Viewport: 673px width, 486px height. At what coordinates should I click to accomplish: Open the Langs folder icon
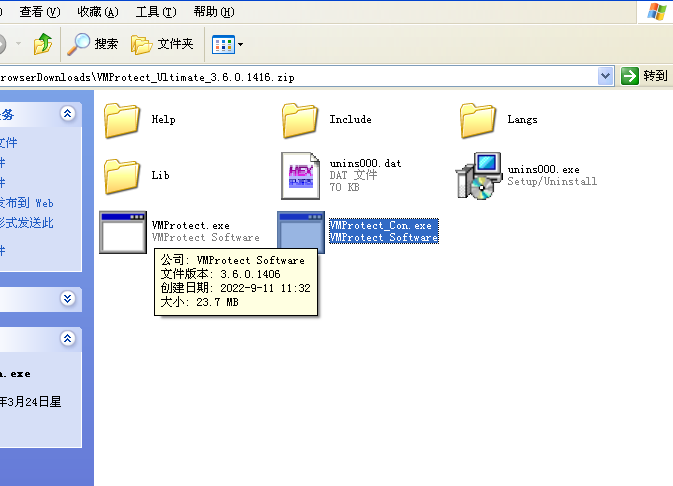478,120
